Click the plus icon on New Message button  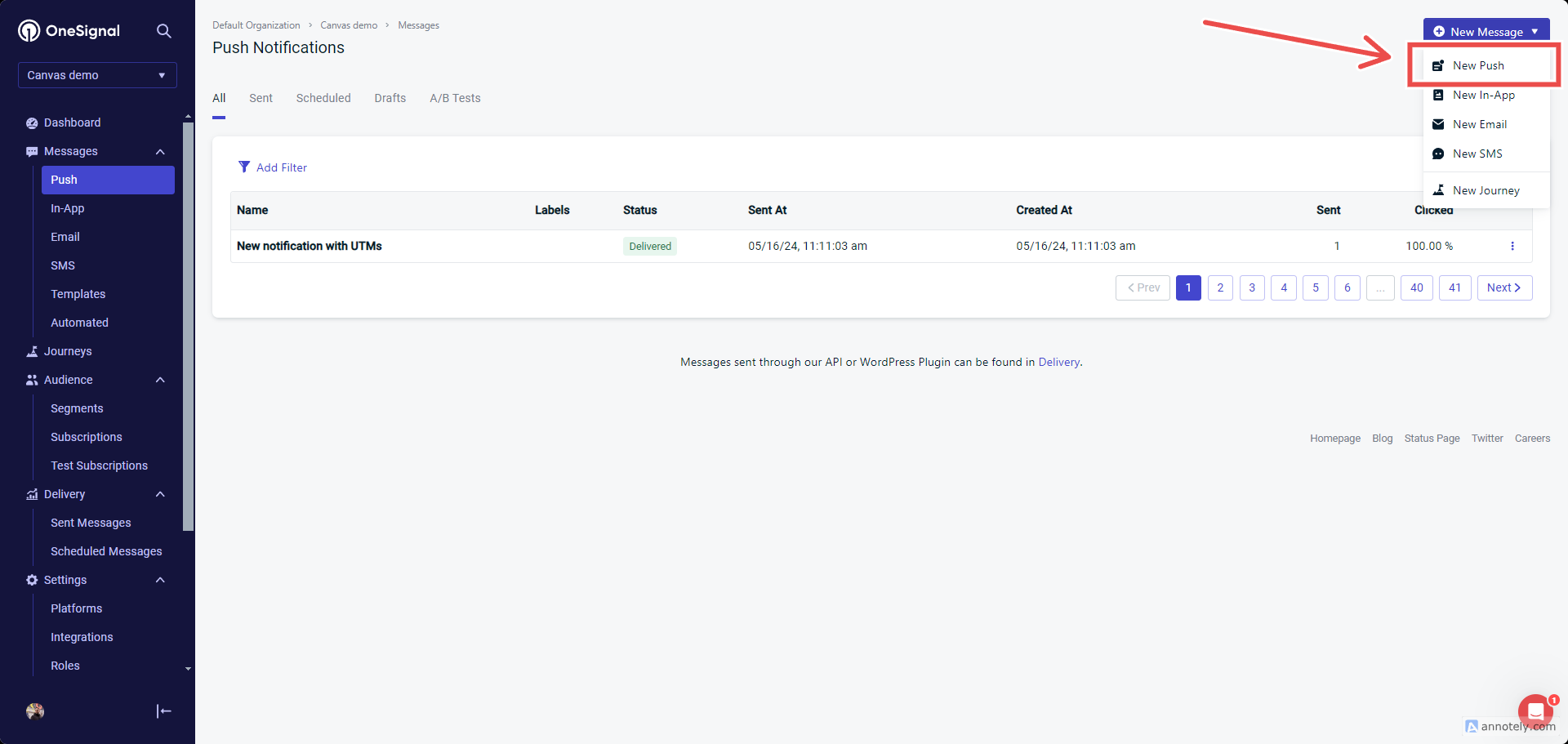(x=1439, y=32)
